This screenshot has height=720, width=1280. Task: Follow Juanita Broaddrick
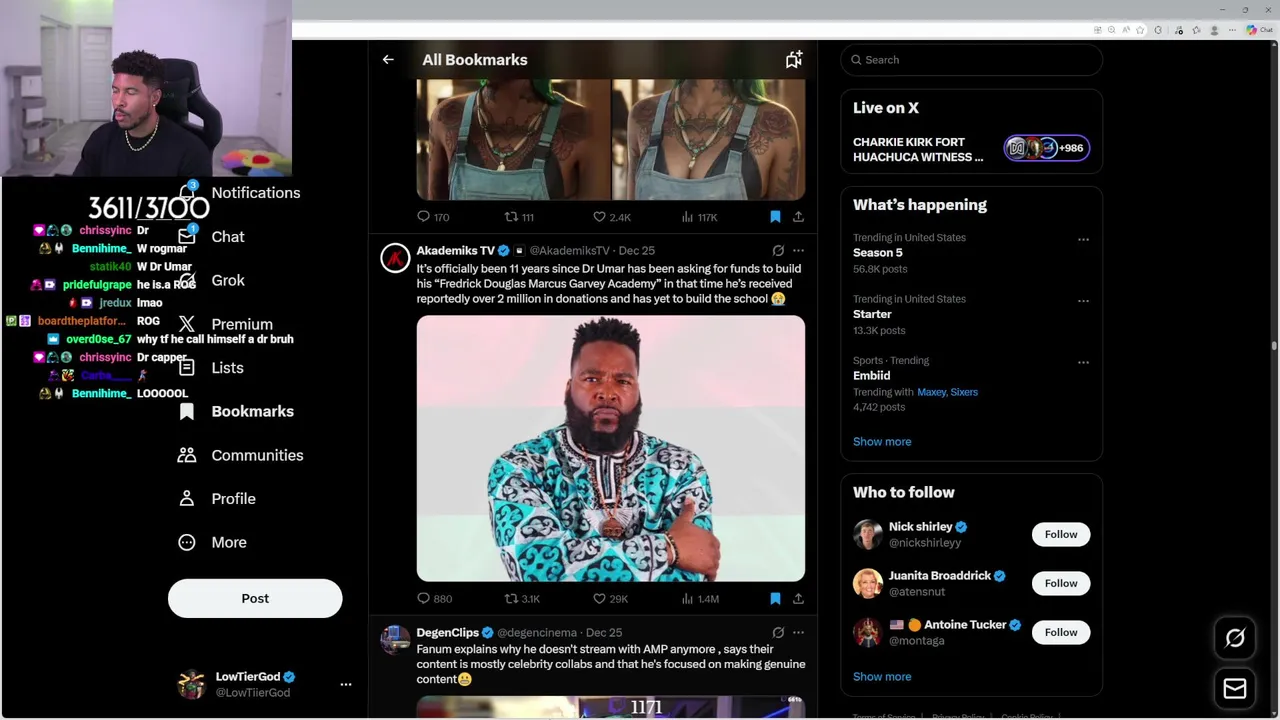tap(1061, 583)
